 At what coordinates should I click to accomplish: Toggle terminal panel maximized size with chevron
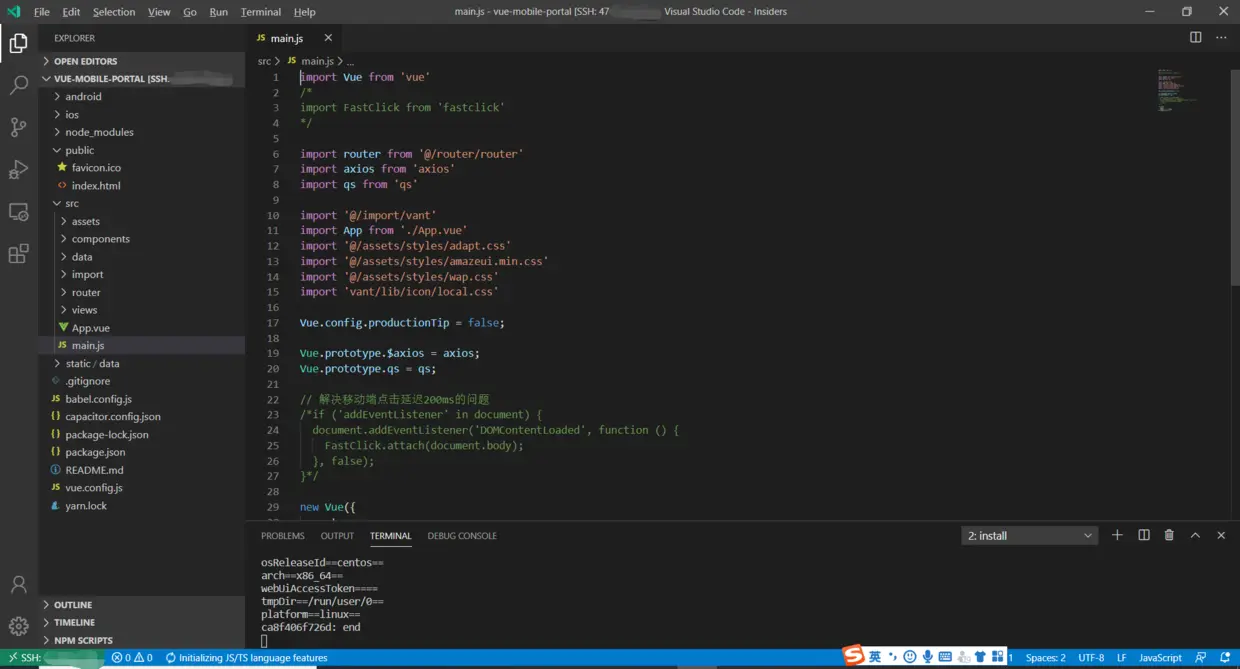(1195, 535)
